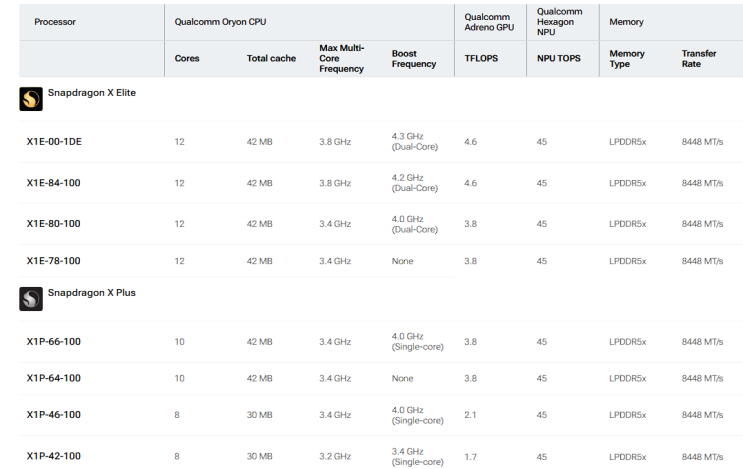Click the X1P-66-100 processor name

(x=54, y=342)
